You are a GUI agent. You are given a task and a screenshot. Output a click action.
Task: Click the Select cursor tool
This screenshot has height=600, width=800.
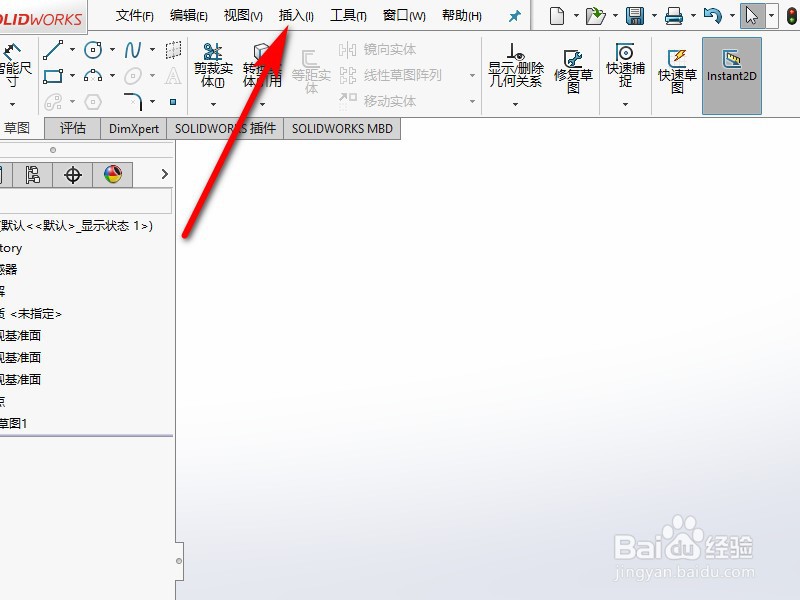(752, 16)
